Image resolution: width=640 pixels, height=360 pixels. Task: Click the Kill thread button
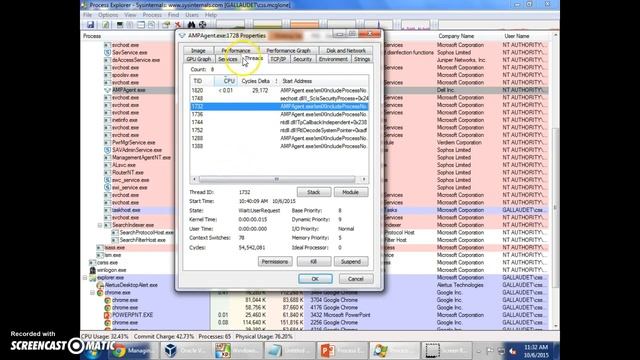313,262
